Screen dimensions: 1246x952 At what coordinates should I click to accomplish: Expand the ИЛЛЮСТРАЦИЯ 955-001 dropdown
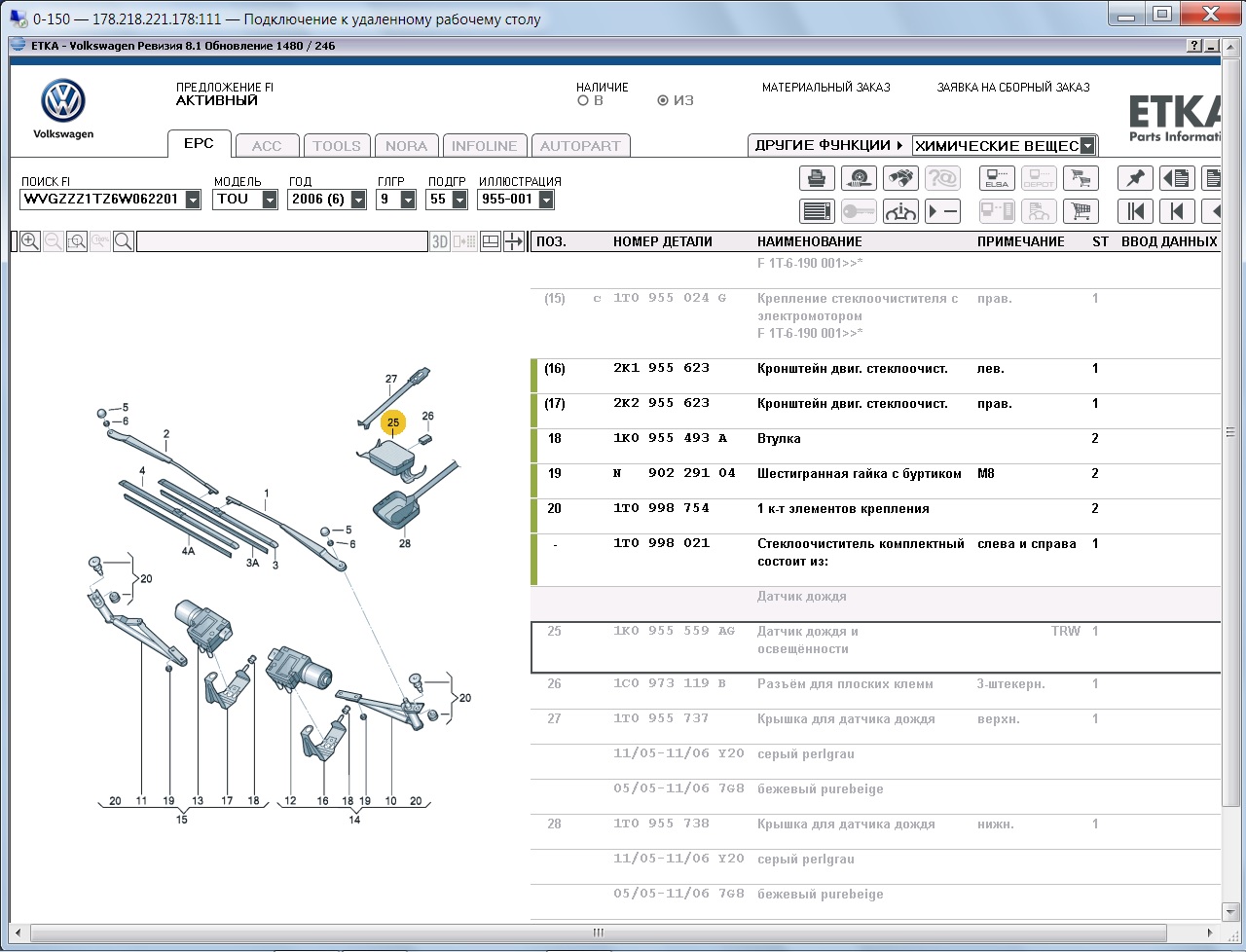click(546, 200)
